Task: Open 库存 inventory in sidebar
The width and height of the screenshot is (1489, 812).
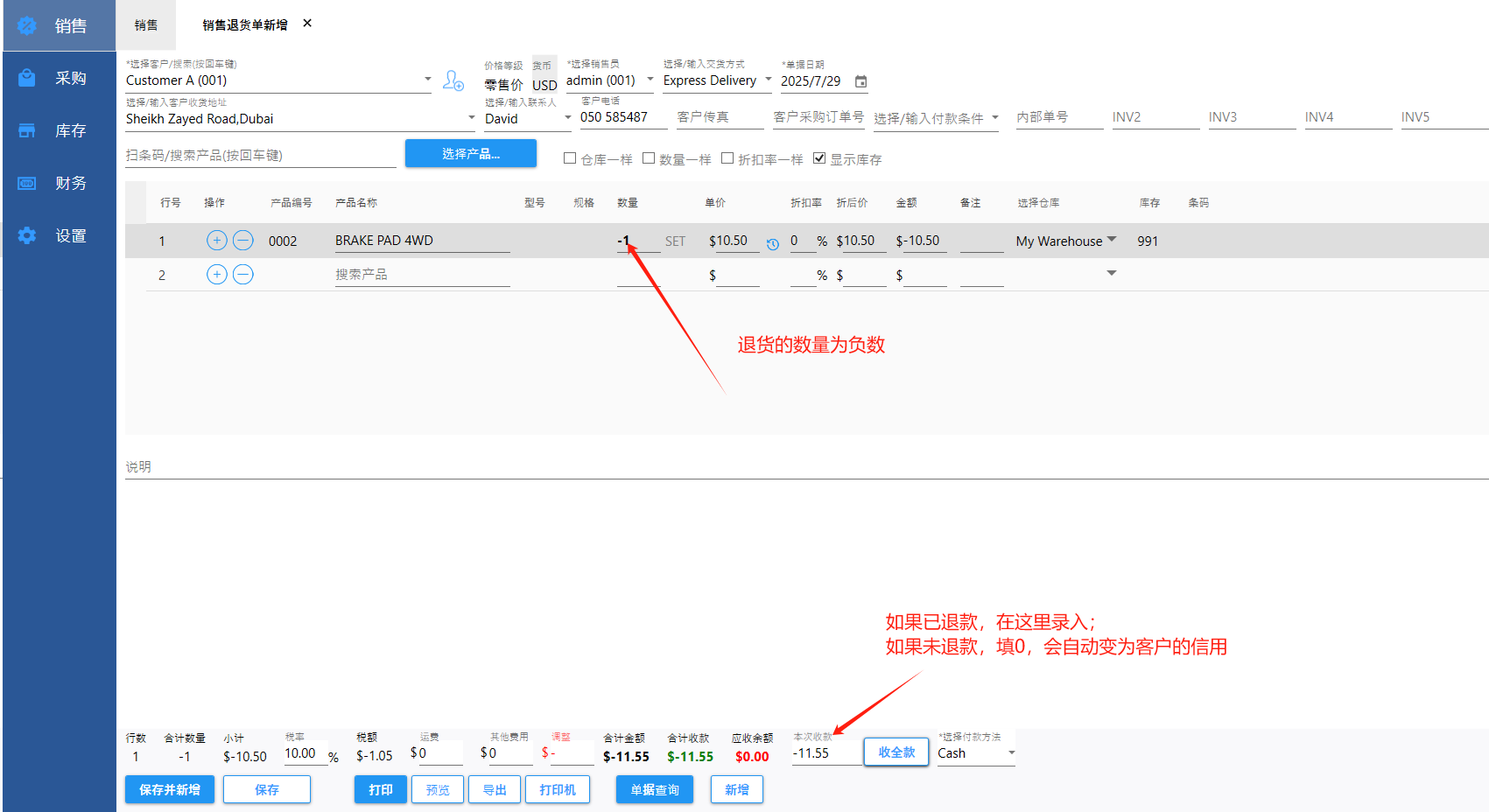Action: (x=59, y=130)
